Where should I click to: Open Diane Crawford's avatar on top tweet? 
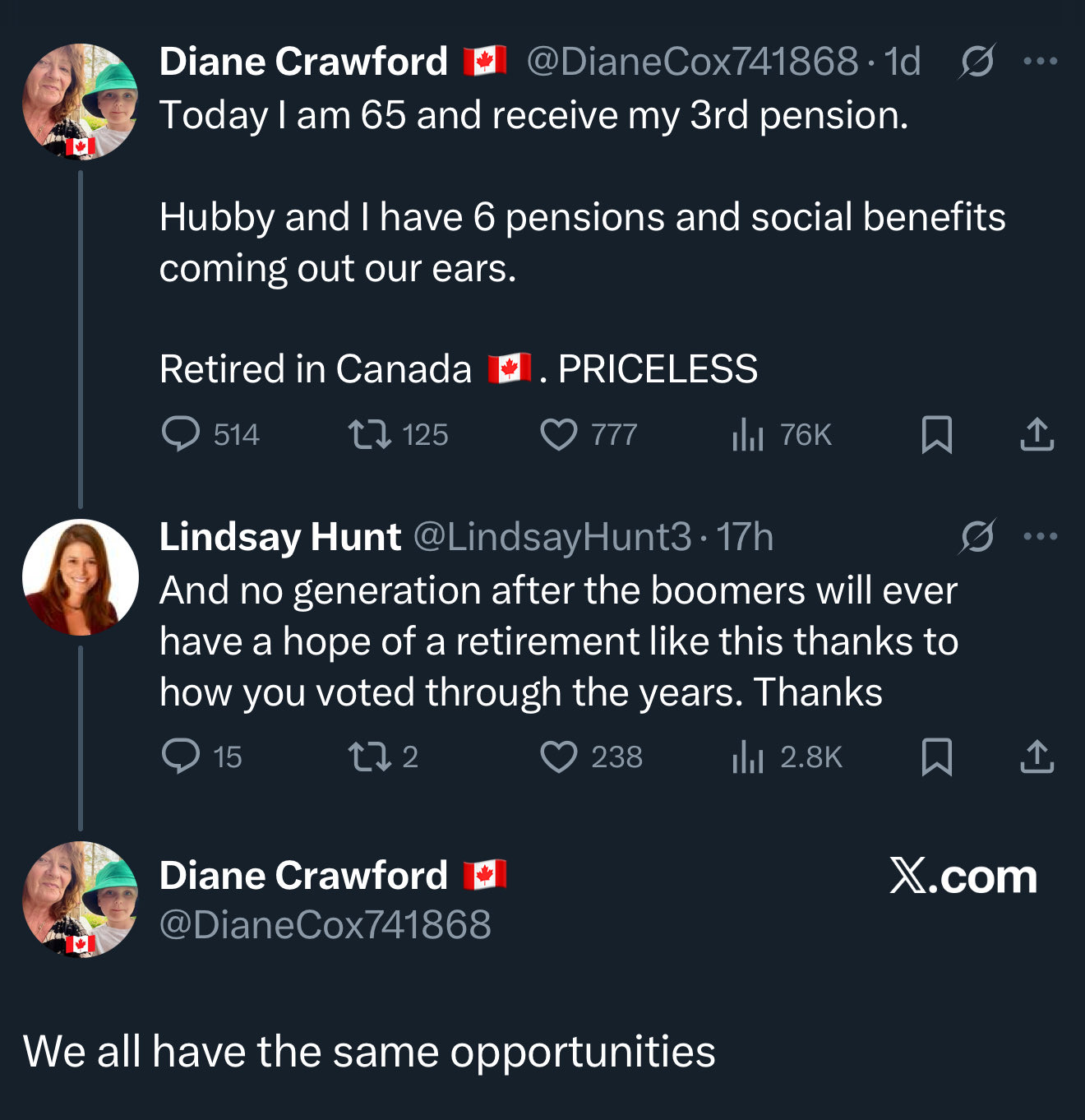(81, 101)
